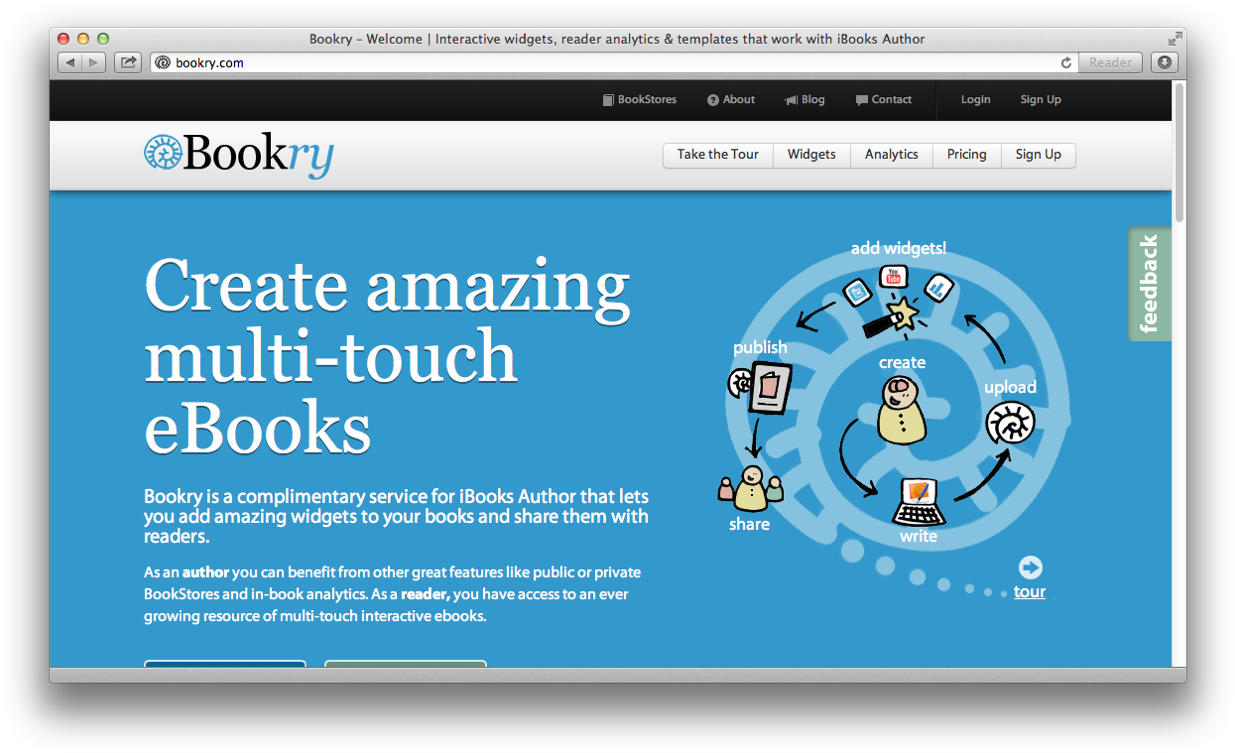This screenshot has width=1235, height=753.
Task: Select Sign Up in the main menu
Action: click(1039, 155)
